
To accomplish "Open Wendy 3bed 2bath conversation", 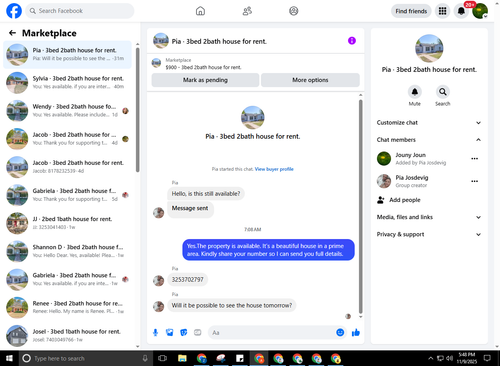I will [x=68, y=110].
